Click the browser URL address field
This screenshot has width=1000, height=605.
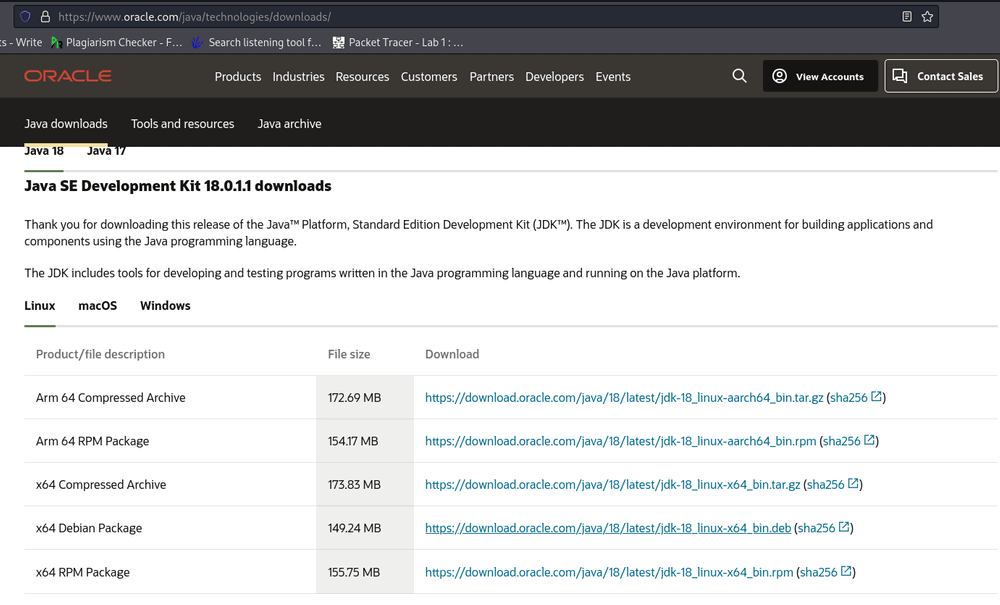[450, 17]
